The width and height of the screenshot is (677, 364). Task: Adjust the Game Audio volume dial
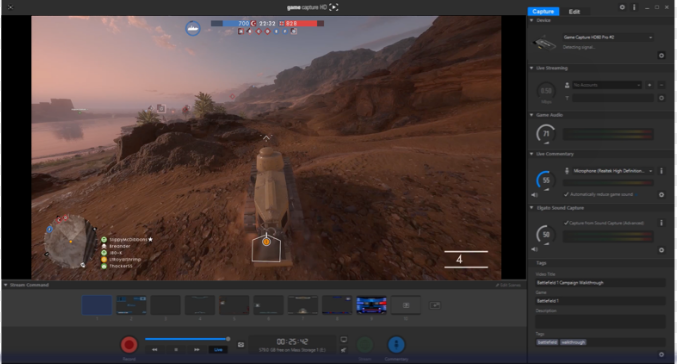(x=546, y=133)
